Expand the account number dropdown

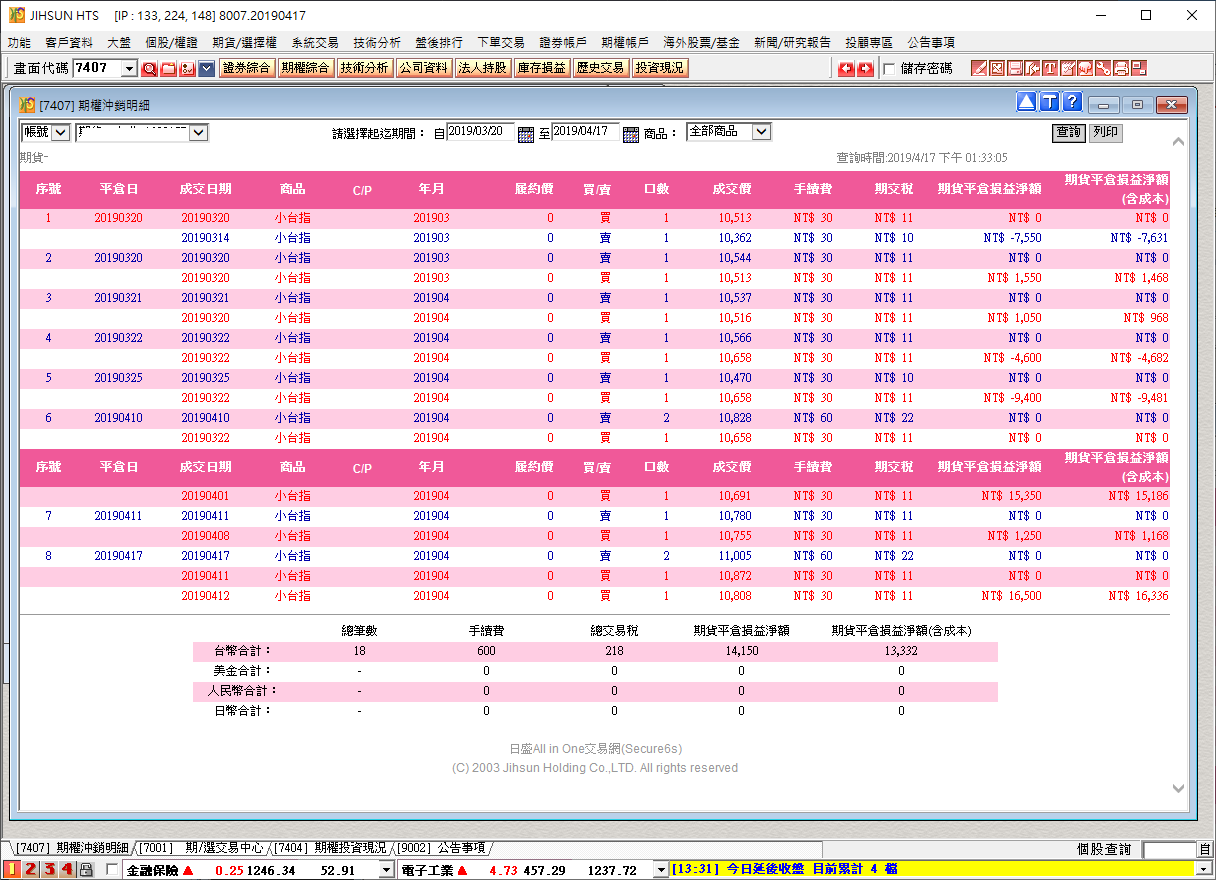pyautogui.click(x=198, y=132)
